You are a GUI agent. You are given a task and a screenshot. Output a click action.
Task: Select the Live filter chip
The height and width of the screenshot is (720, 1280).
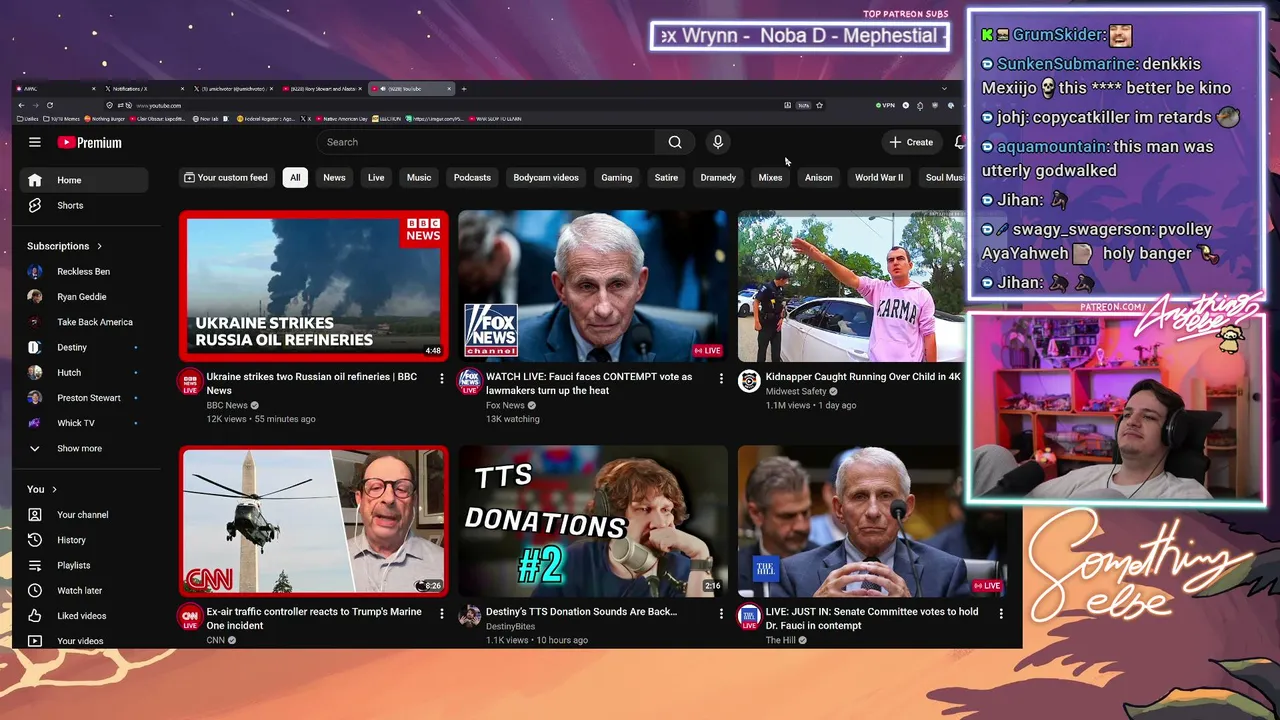click(376, 178)
